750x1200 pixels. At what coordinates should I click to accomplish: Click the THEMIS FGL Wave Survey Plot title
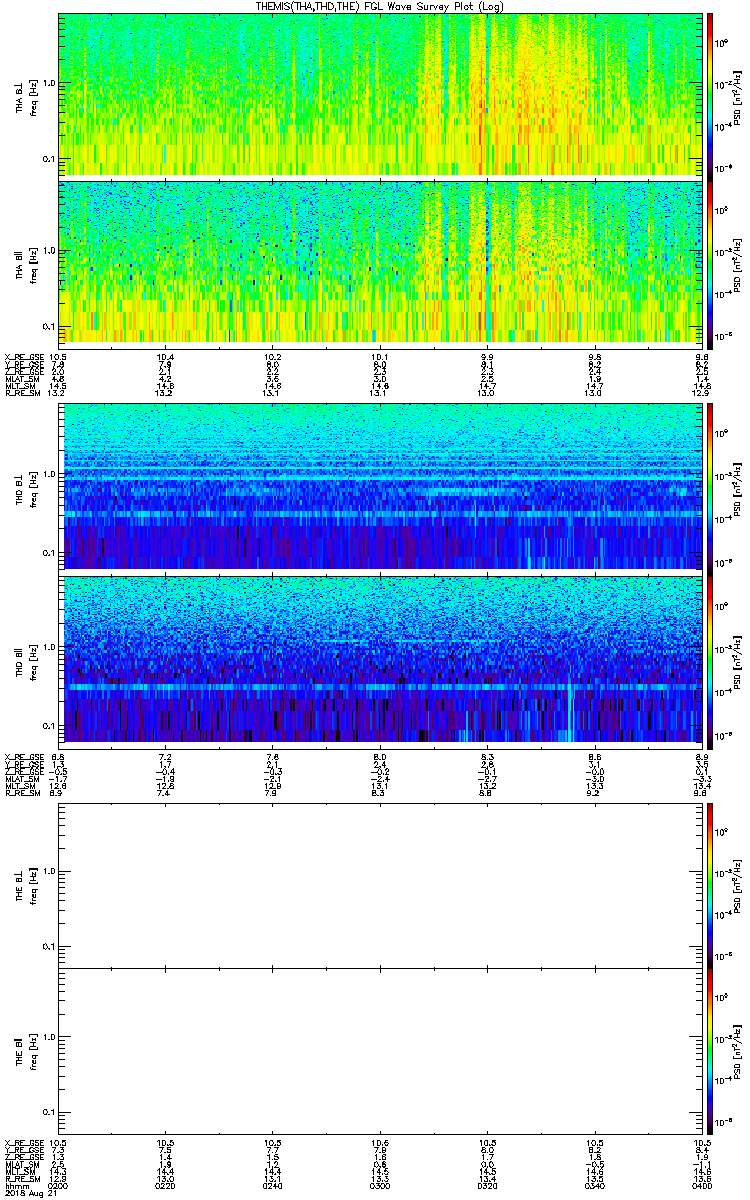378,6
